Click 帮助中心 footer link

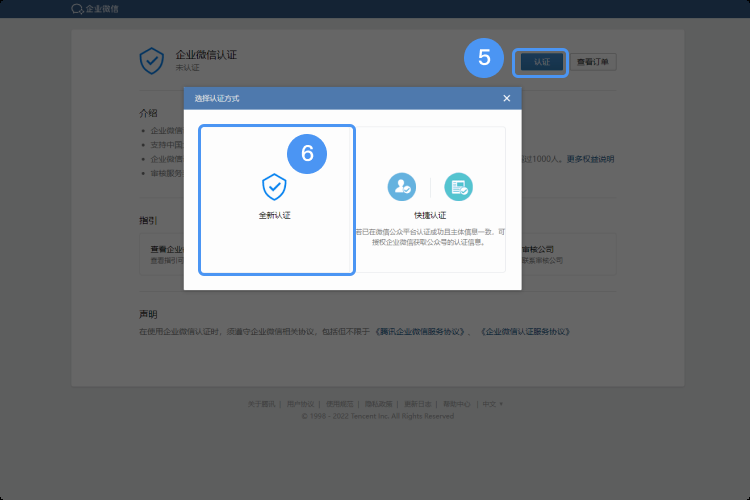coord(457,404)
